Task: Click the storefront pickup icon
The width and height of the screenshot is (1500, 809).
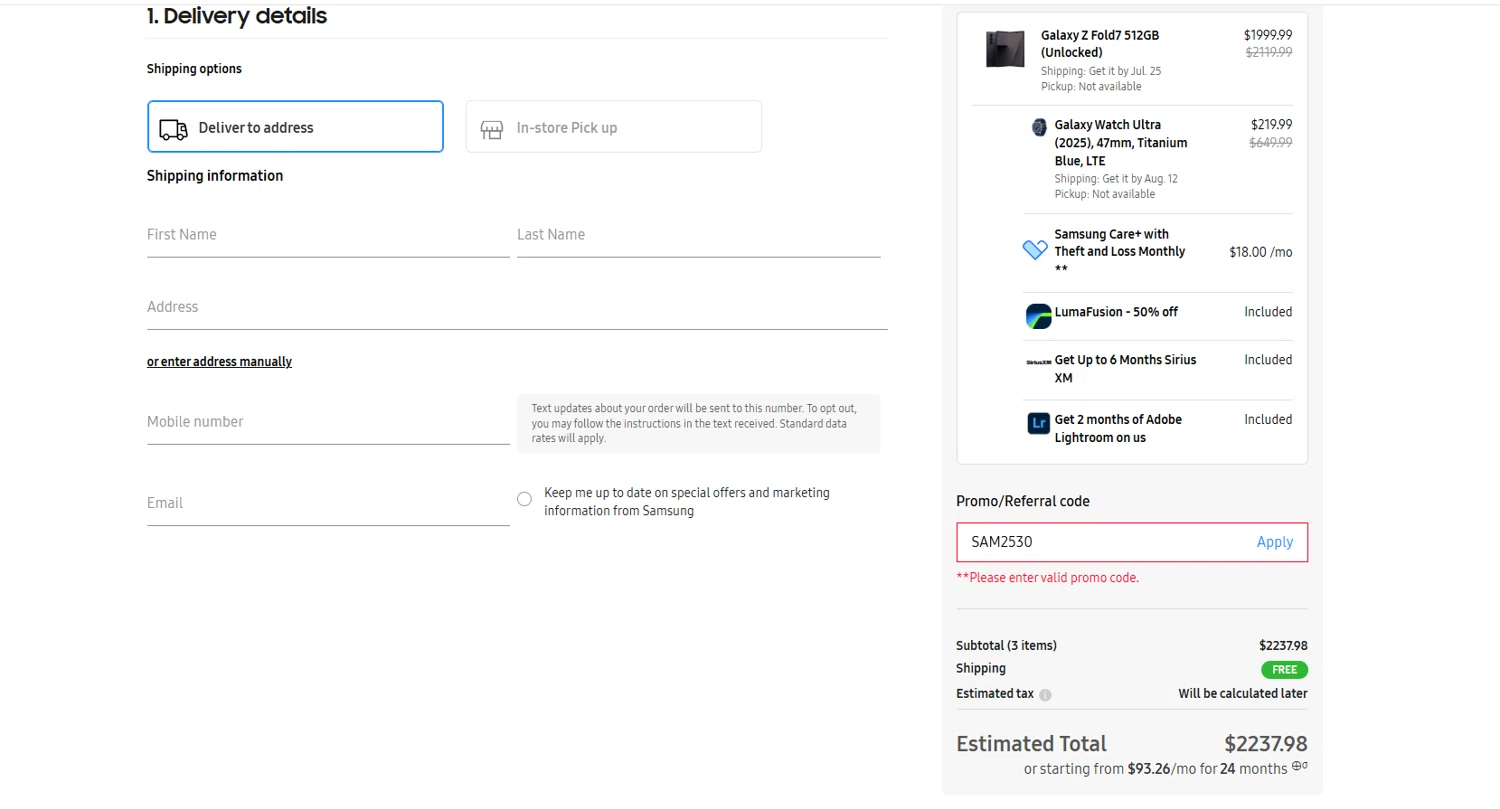Action: 491,129
